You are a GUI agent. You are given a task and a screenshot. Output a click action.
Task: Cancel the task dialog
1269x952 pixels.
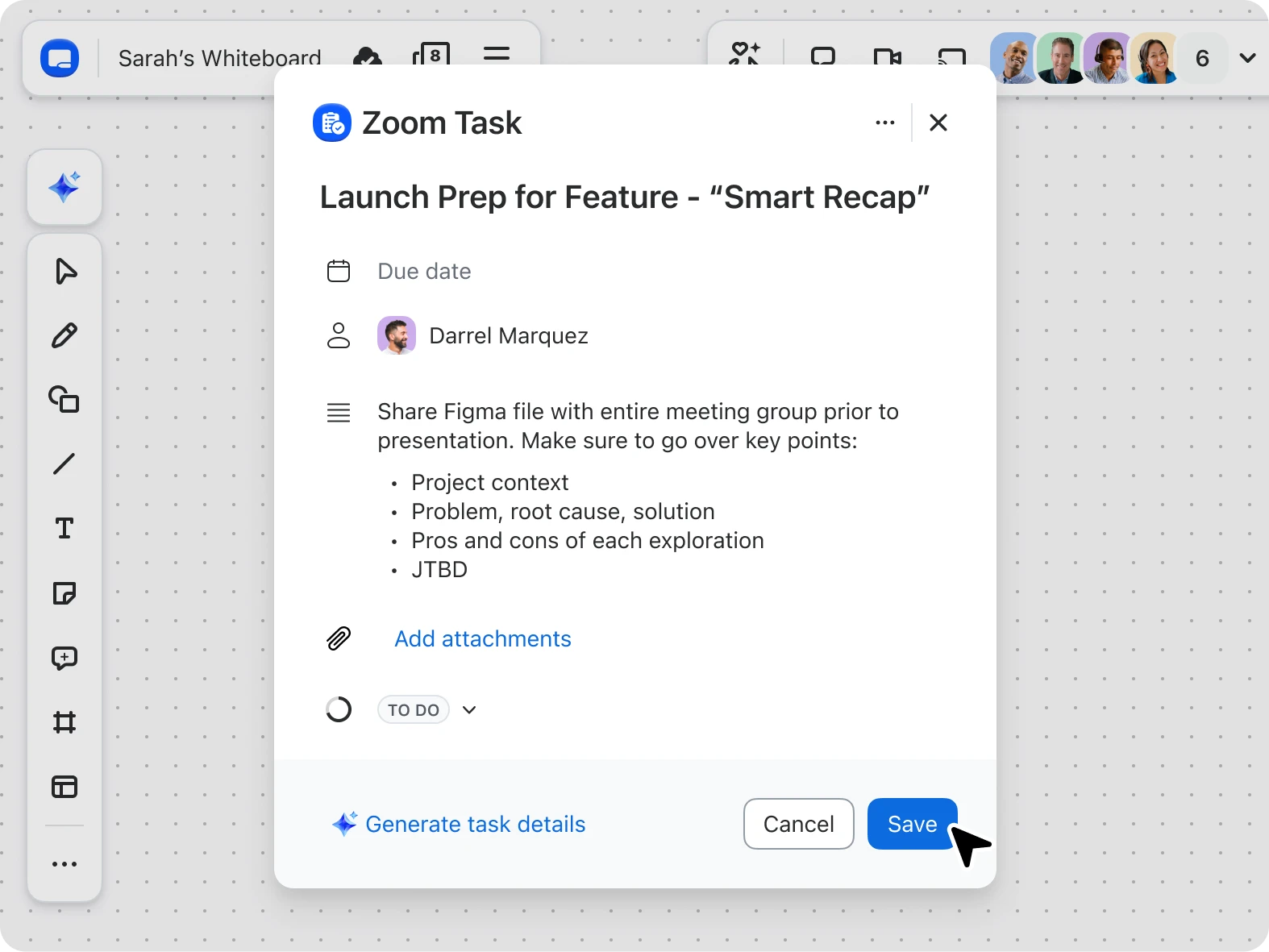pyautogui.click(x=799, y=824)
